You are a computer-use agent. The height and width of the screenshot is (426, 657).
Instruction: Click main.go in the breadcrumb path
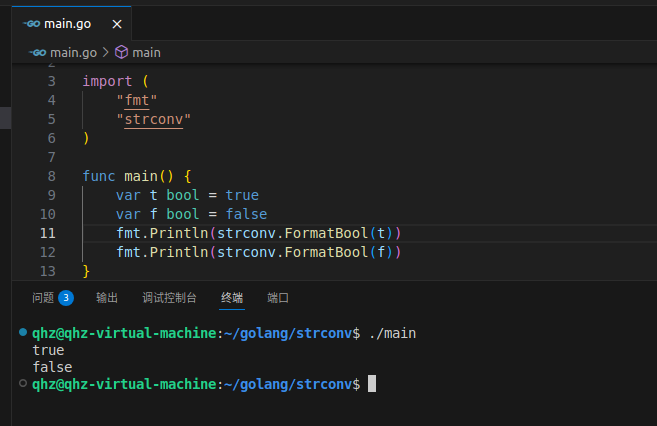click(73, 53)
